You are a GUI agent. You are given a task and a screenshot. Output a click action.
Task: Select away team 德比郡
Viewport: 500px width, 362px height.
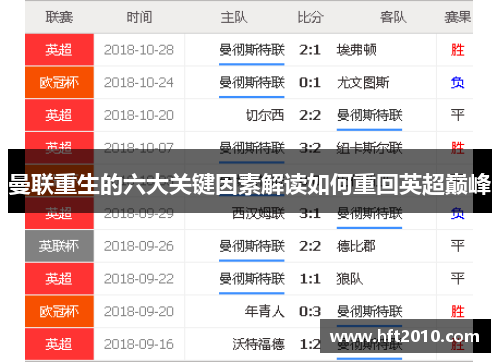pyautogui.click(x=356, y=246)
